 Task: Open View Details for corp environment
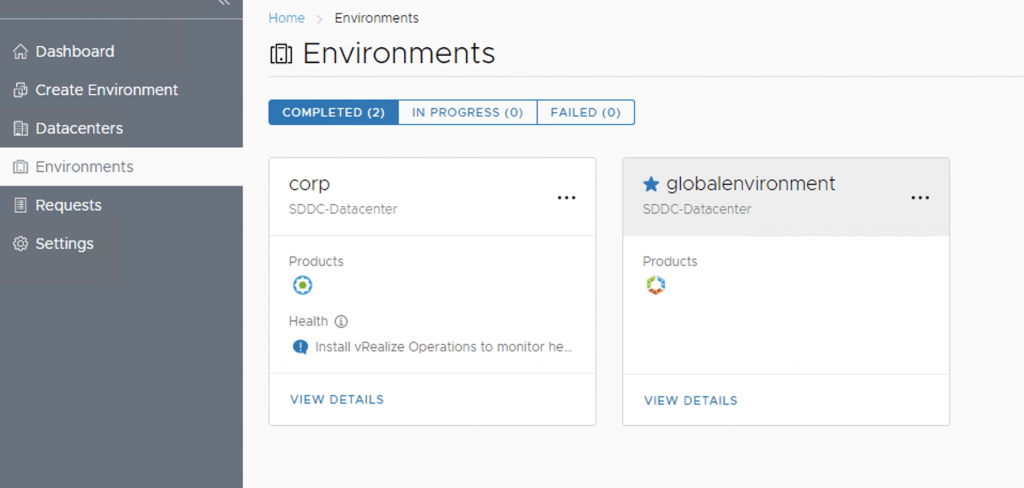337,400
